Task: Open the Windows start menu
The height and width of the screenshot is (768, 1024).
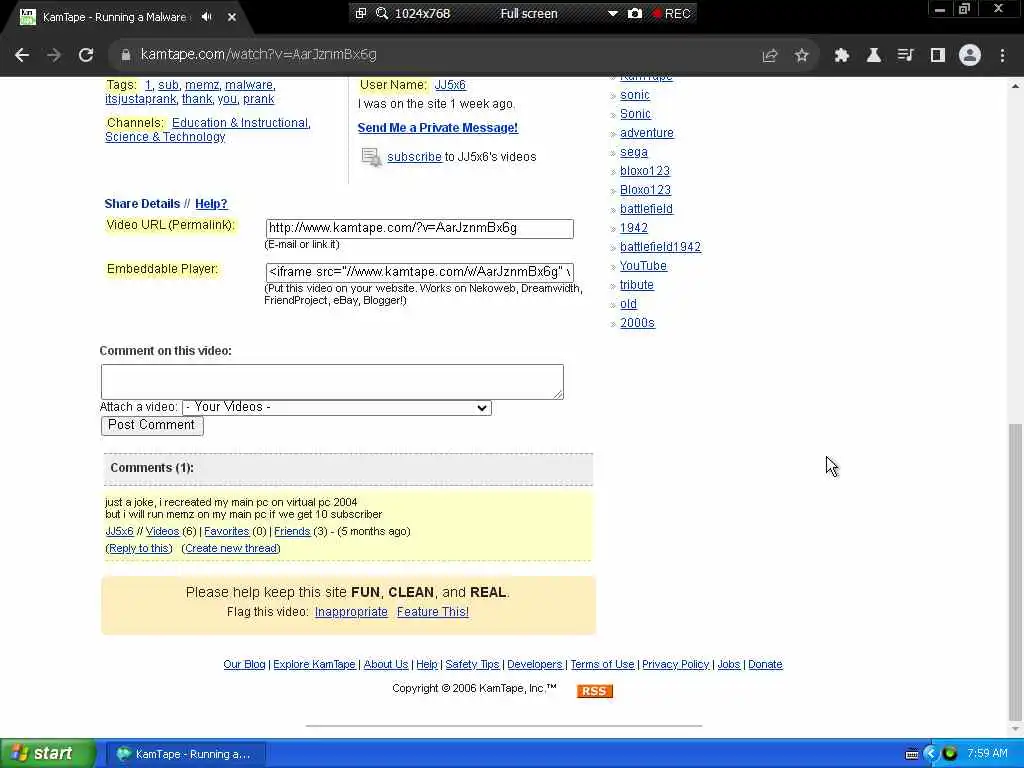Action: coord(48,754)
